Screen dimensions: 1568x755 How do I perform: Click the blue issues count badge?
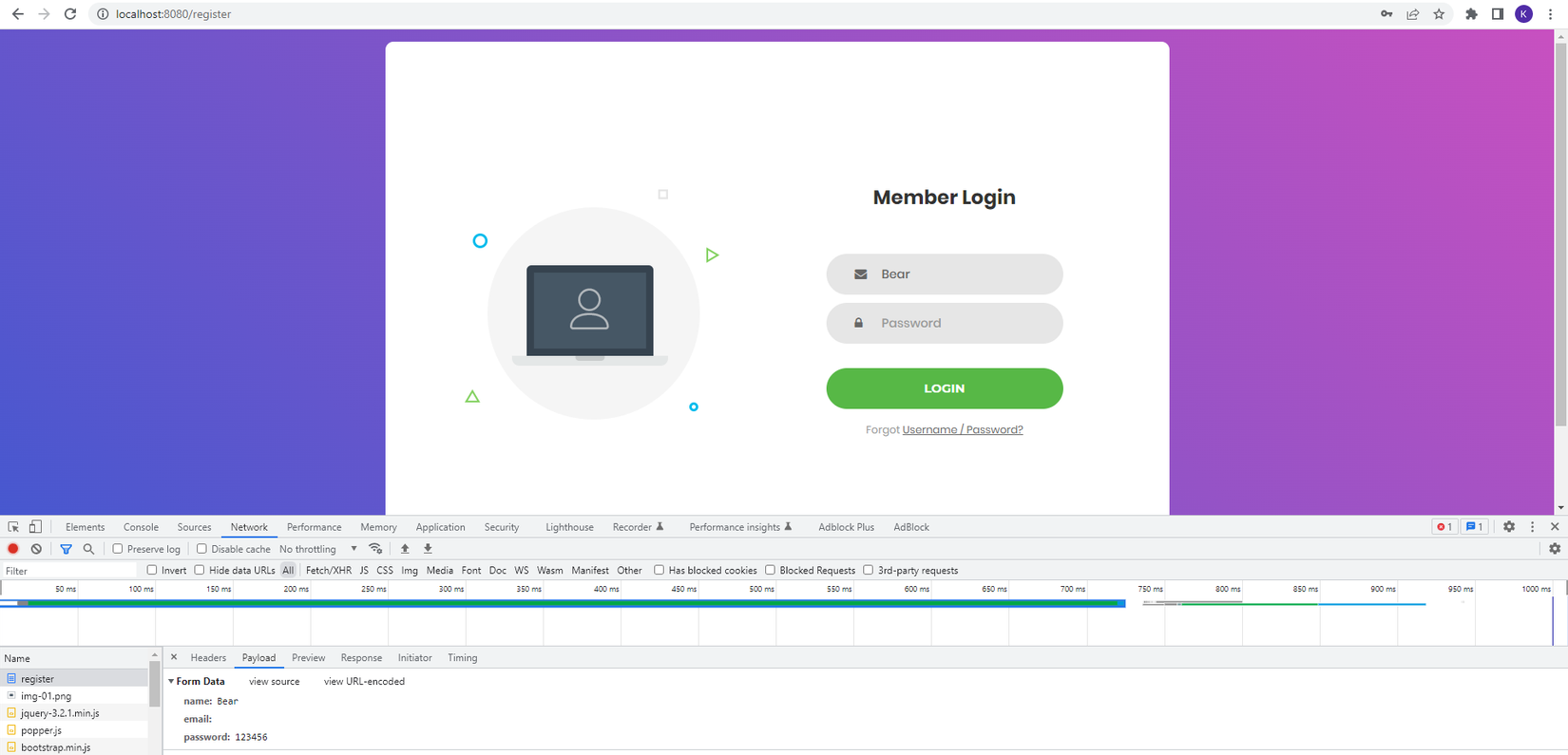point(1474,527)
